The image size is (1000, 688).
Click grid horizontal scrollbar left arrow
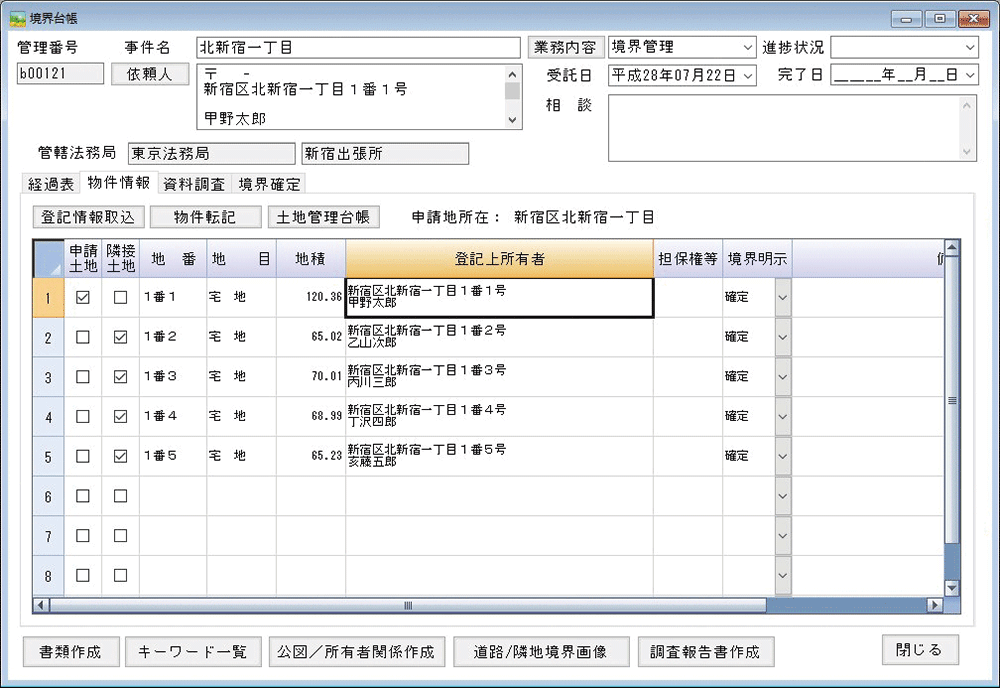41,605
